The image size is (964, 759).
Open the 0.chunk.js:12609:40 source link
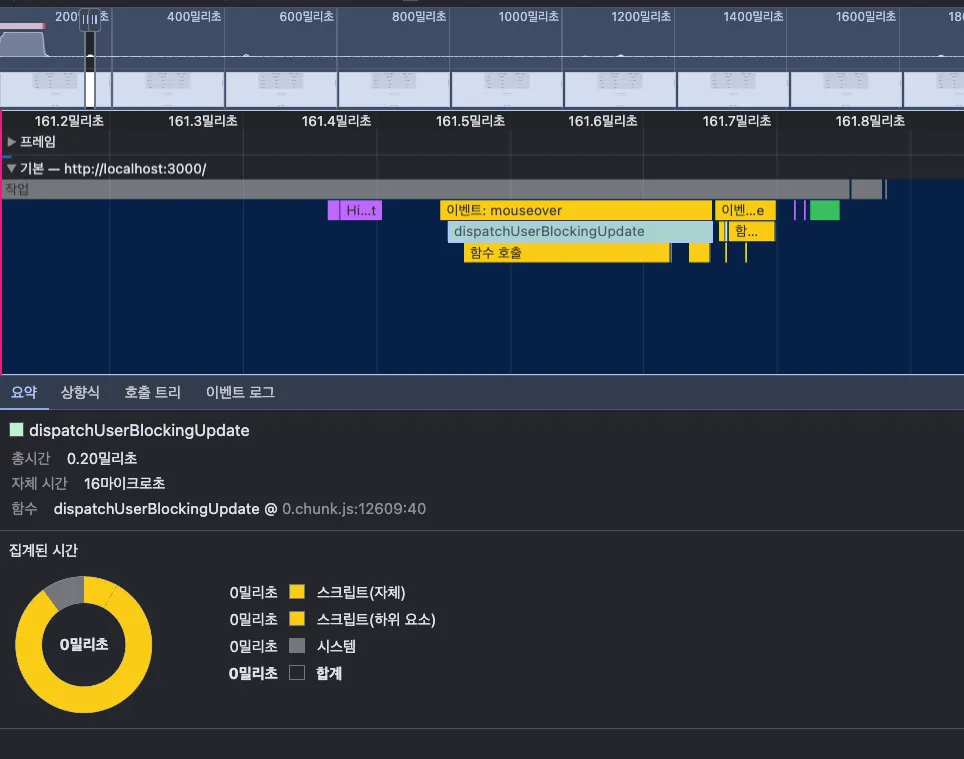click(354, 509)
